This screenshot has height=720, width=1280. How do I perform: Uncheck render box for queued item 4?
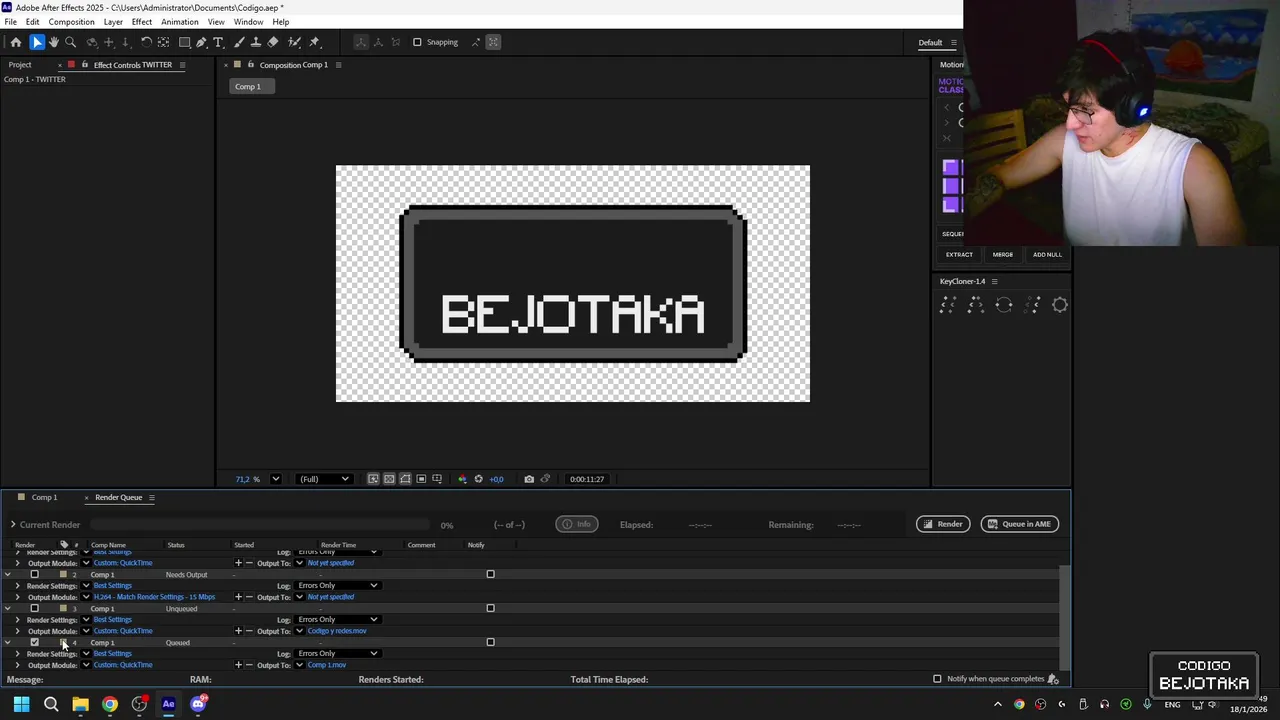[x=34, y=643]
